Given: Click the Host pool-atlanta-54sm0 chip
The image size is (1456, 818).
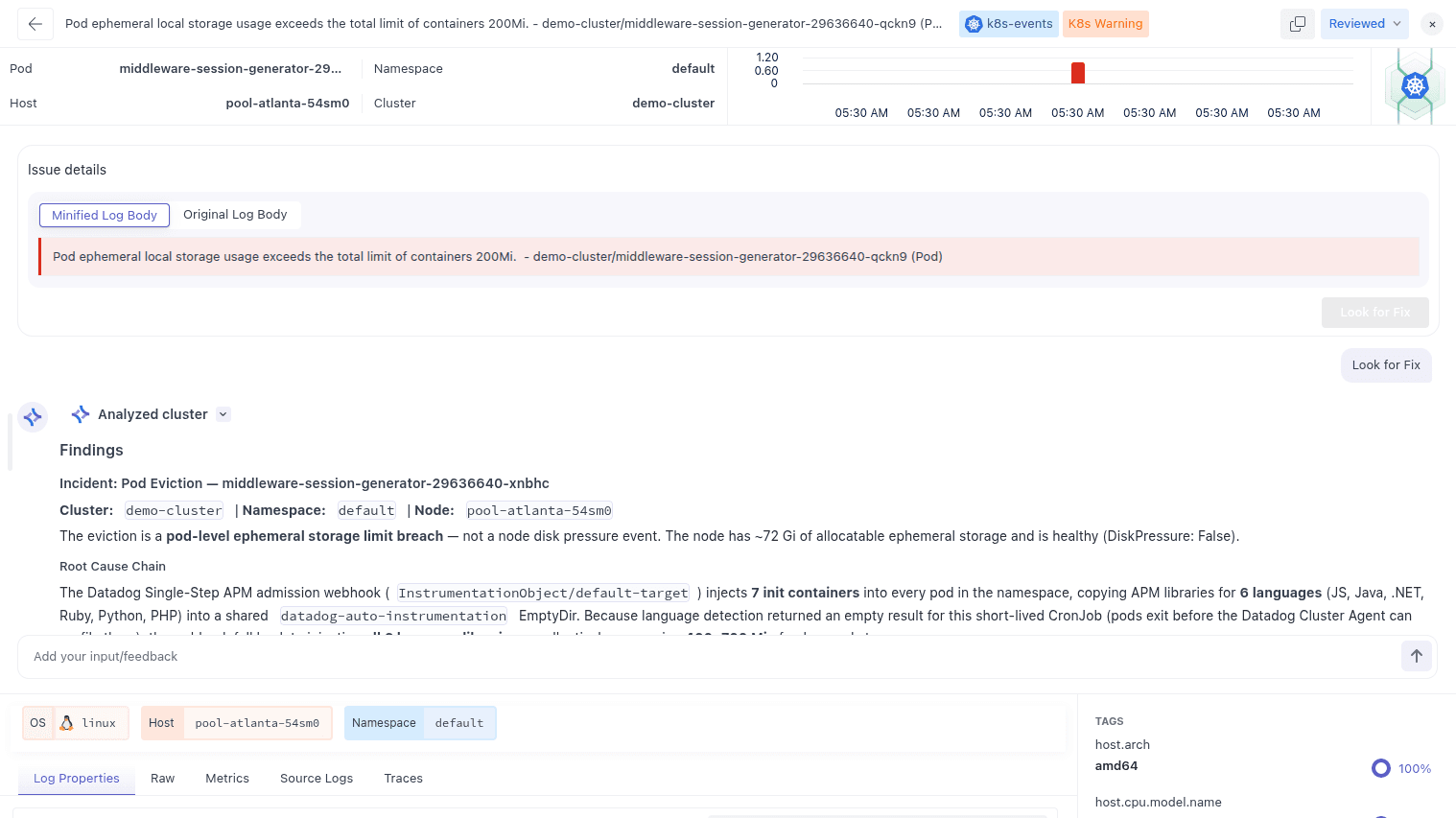Looking at the screenshot, I should point(237,723).
